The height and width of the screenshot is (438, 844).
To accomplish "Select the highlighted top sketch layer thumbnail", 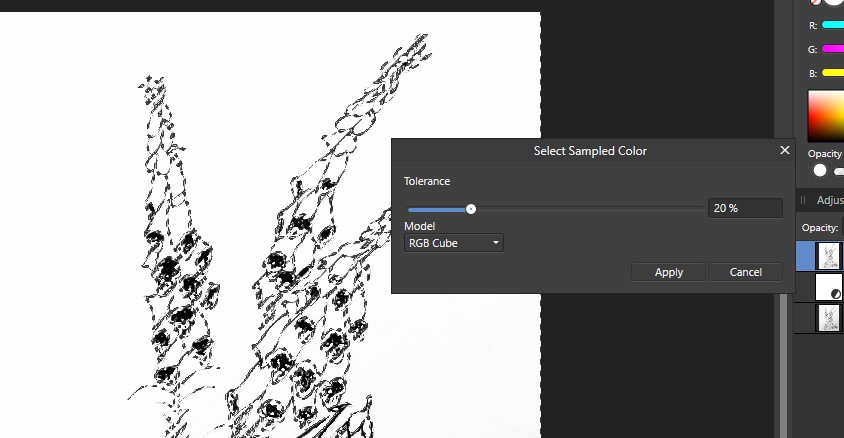I will tap(828, 256).
